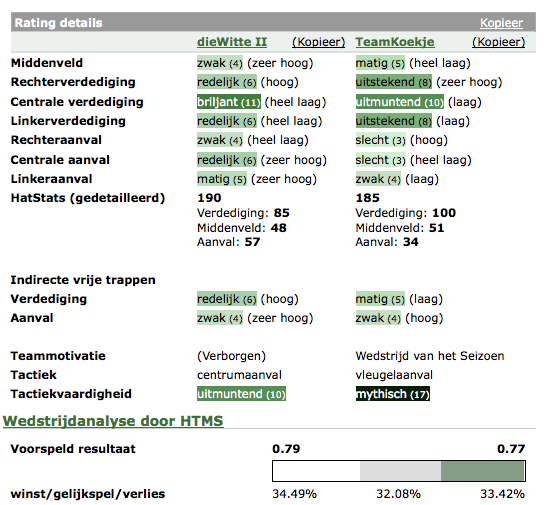Click the Verdediging: 85 value
The height and width of the screenshot is (505, 545).
(x=243, y=213)
